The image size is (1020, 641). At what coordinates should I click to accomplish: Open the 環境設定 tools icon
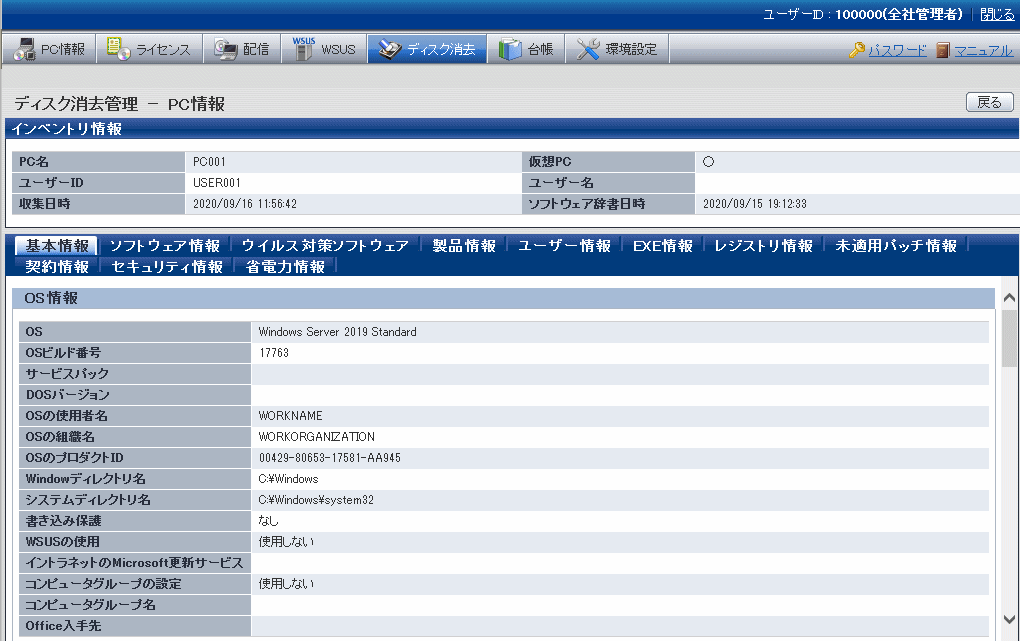click(587, 49)
